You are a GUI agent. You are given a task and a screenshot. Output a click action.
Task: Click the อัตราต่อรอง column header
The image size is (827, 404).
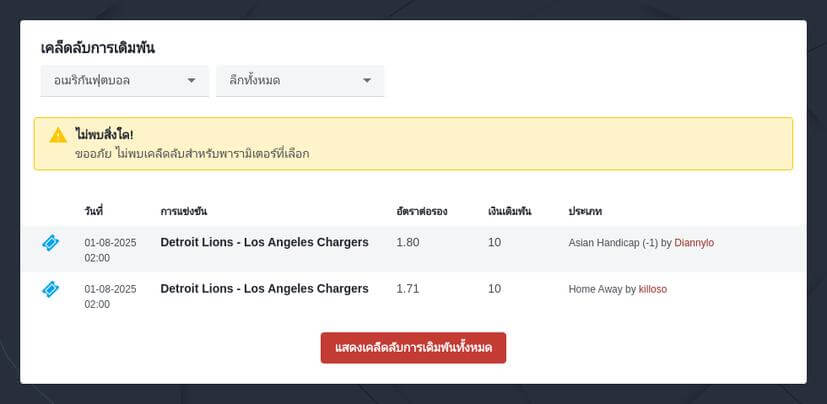(x=422, y=211)
